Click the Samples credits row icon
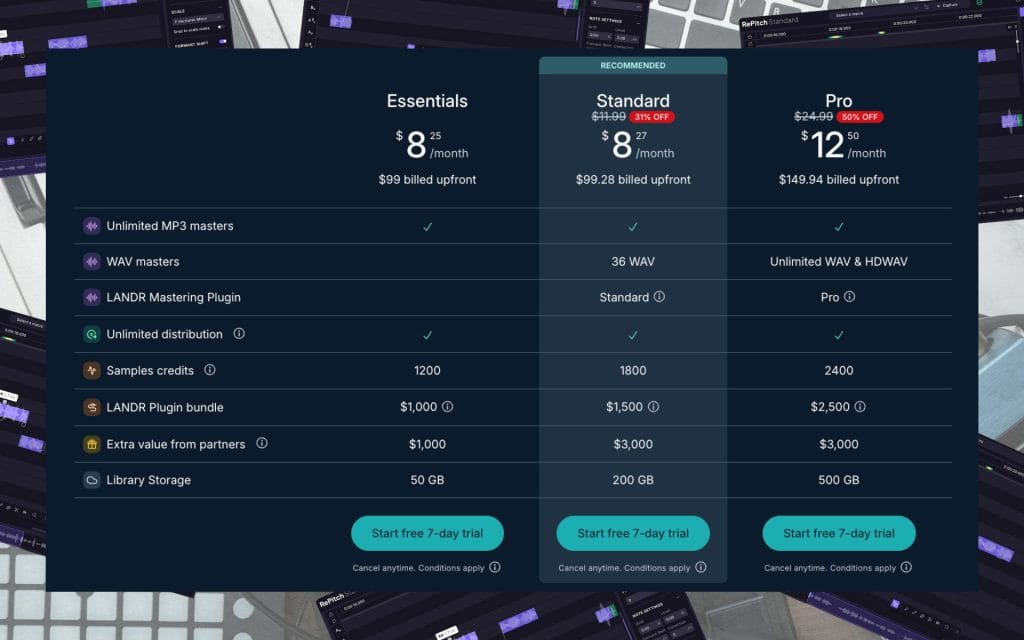Screen dimensions: 1024x640 tap(92, 371)
